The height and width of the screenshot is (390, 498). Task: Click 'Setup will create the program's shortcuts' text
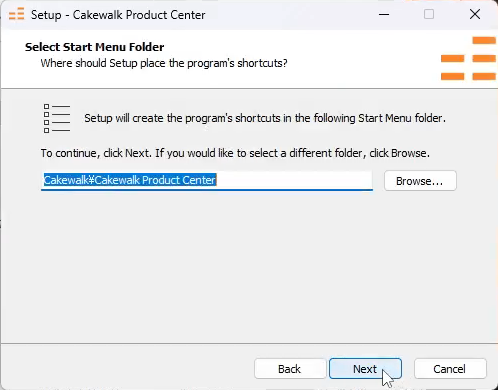point(265,118)
